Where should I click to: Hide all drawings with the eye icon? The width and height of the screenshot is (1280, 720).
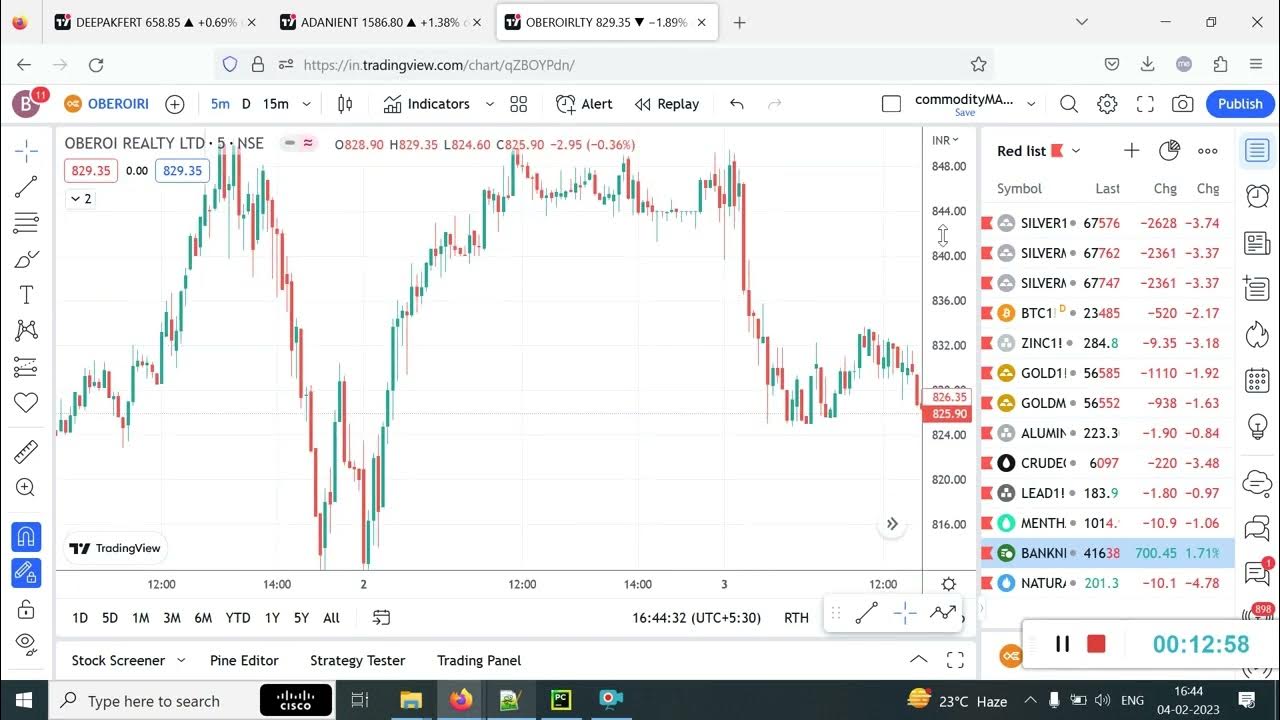point(26,643)
